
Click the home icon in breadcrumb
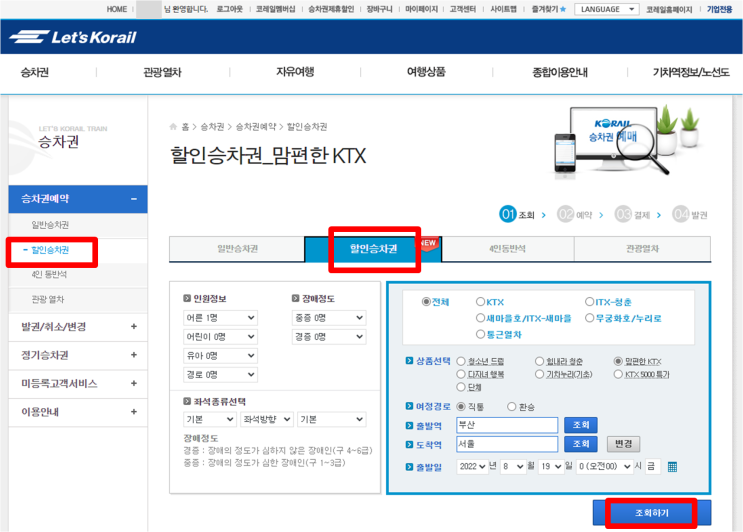point(173,126)
